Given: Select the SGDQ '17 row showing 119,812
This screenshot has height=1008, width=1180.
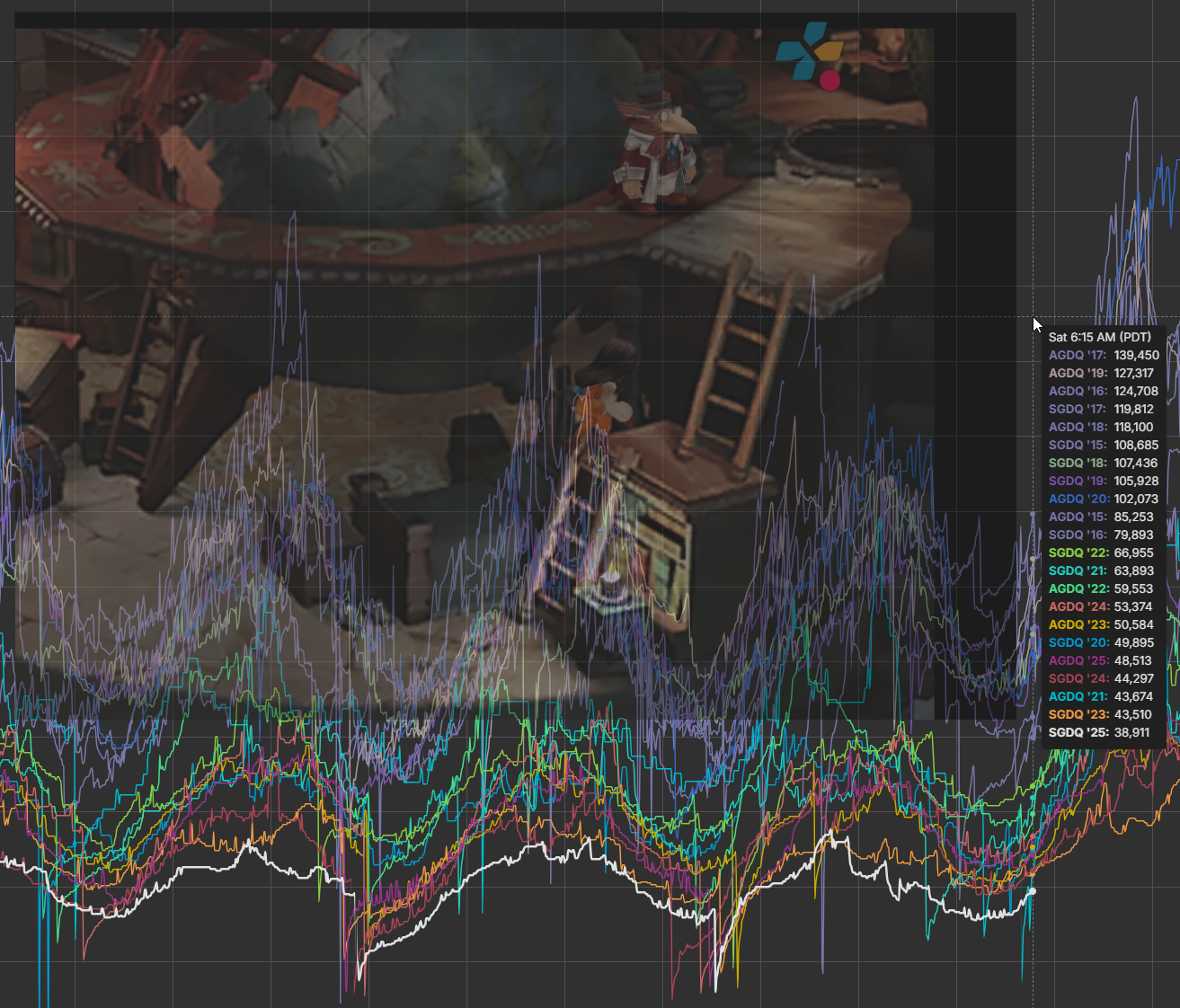Looking at the screenshot, I should click(x=1101, y=409).
